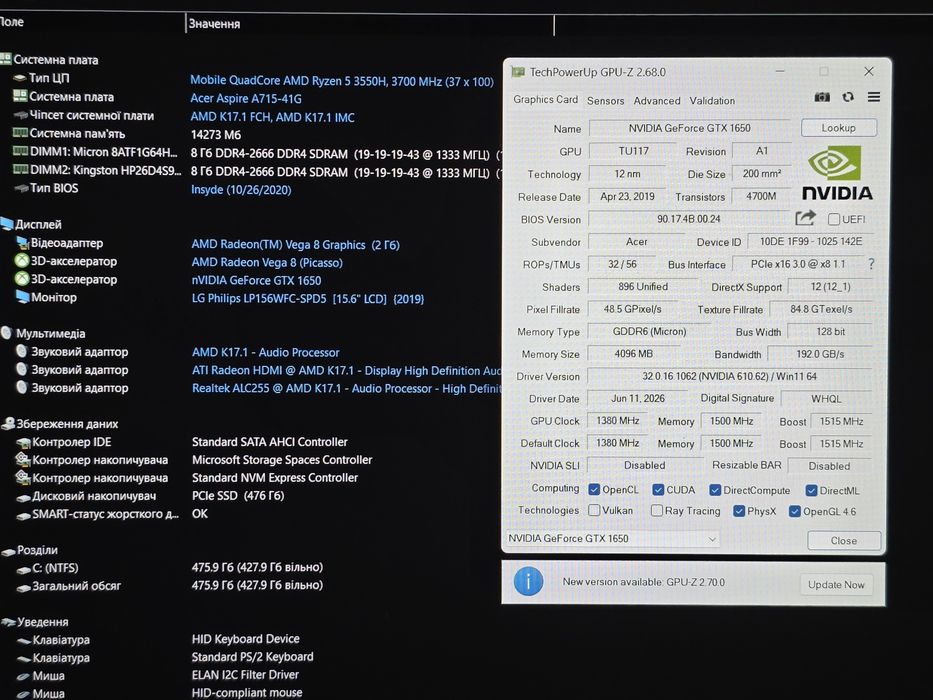
Task: Click the blue info icon in update notice
Action: tap(528, 582)
